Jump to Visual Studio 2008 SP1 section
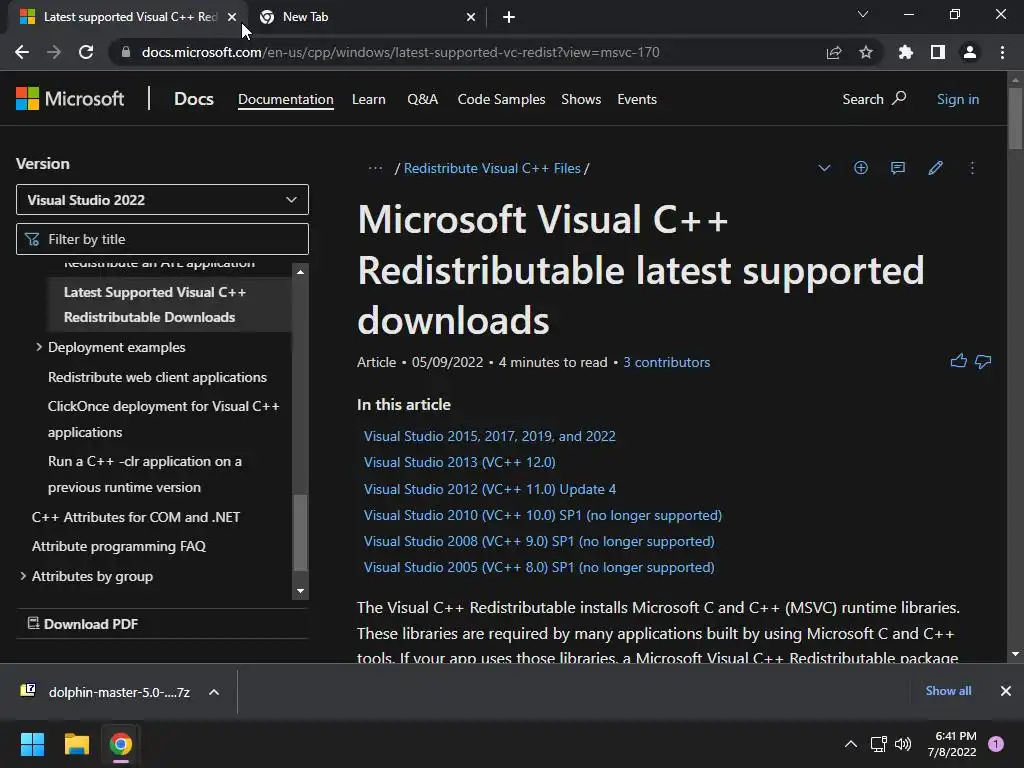 [x=539, y=541]
